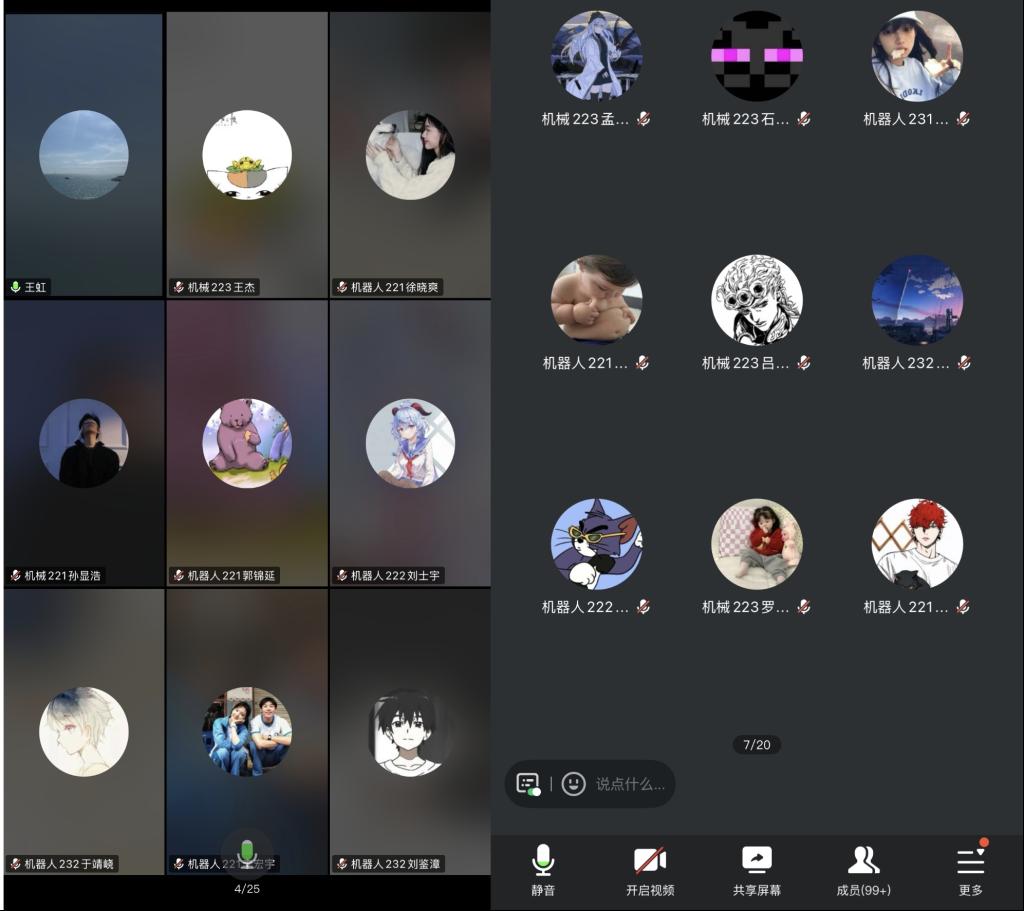Select 王虹's video tile avatar
Screen dimensions: 1024x911
[84, 155]
